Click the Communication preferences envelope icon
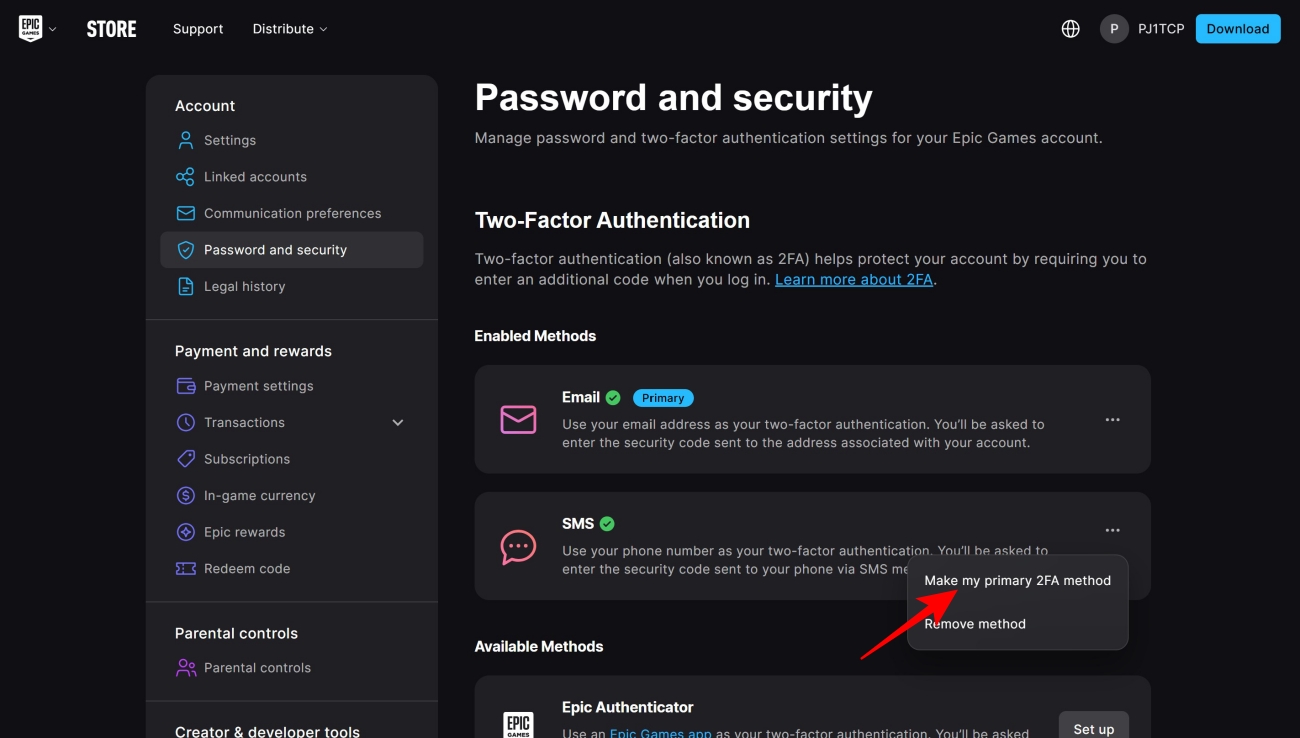The height and width of the screenshot is (738, 1300). tap(185, 213)
